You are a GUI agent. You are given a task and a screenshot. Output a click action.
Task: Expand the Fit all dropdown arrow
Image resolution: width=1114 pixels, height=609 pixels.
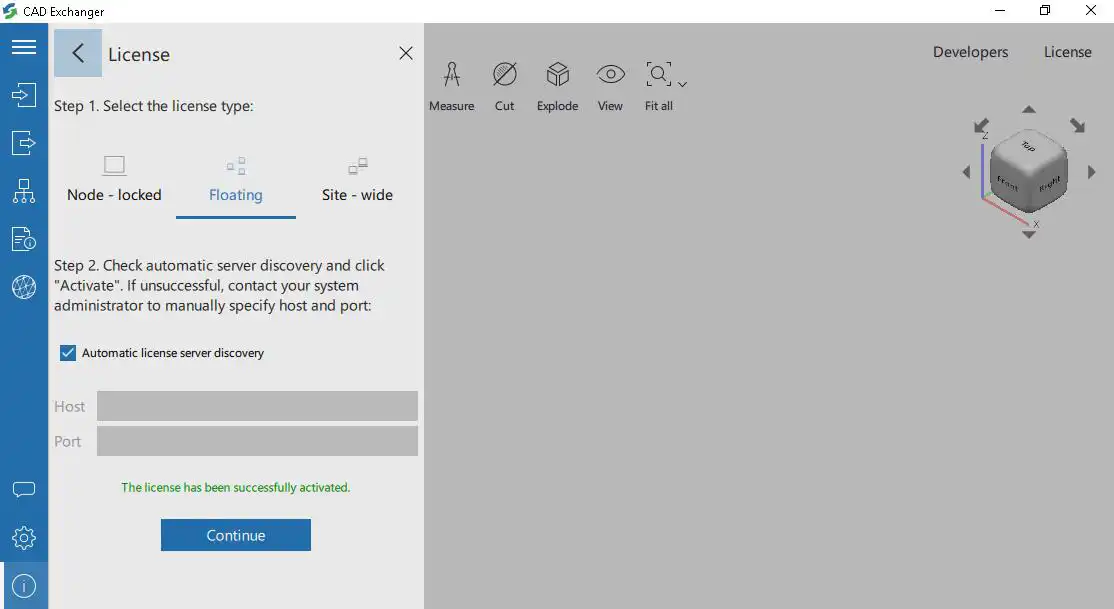click(683, 86)
